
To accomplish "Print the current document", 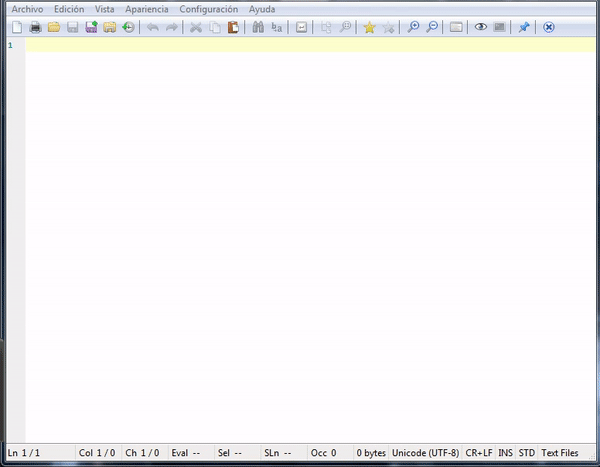I will click(x=35, y=27).
